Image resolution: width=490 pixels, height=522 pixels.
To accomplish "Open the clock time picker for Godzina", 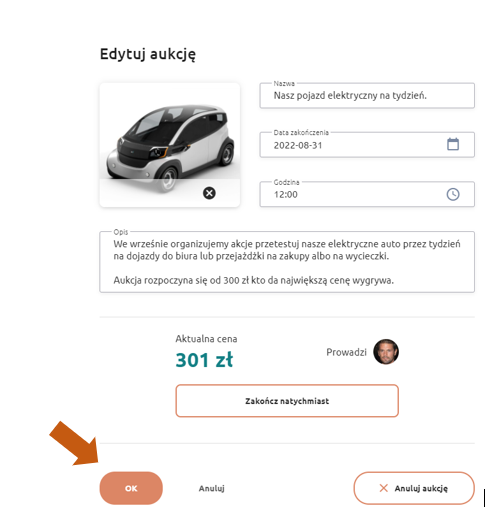I will coord(453,194).
